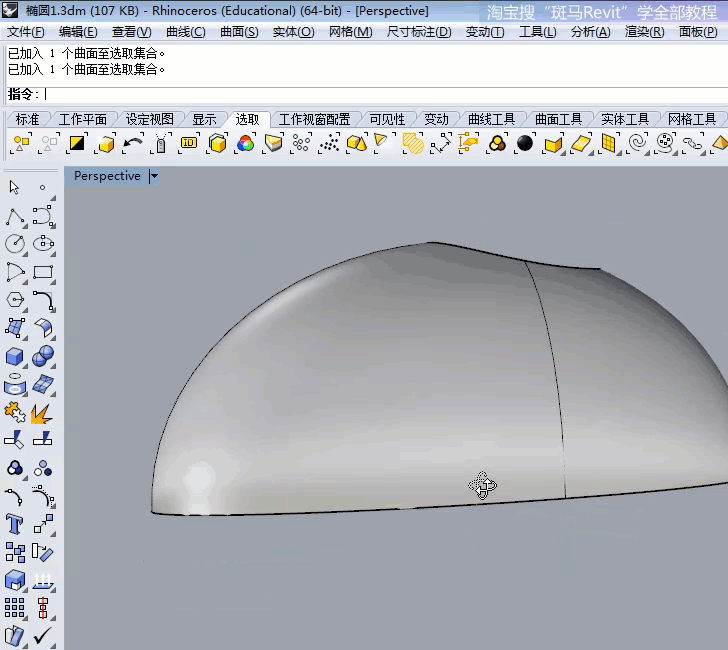Click the Select Curves spiral icon
Screen dimensions: 728x650
pos(637,143)
